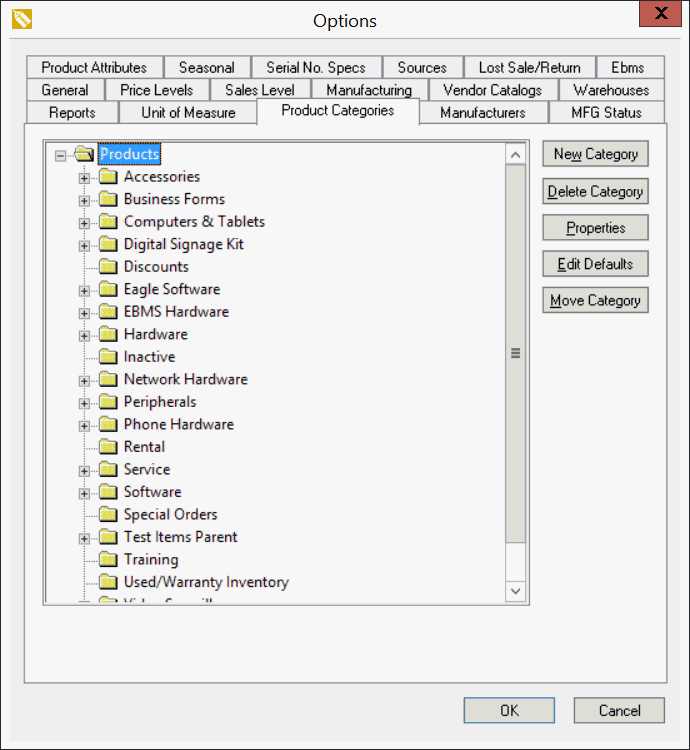Click the Accessories folder icon
This screenshot has height=750, width=690.
pyautogui.click(x=108, y=177)
